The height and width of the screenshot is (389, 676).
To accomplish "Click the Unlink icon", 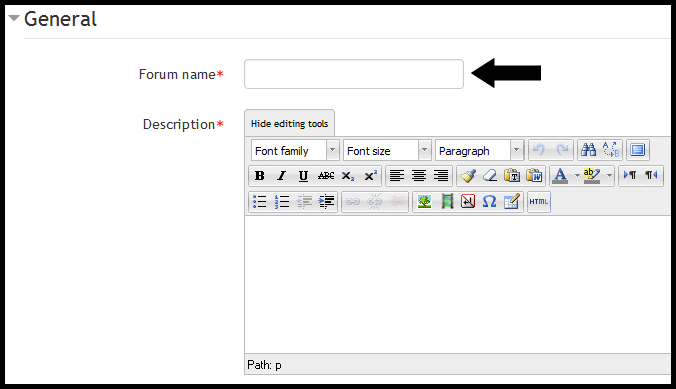I will pyautogui.click(x=375, y=201).
